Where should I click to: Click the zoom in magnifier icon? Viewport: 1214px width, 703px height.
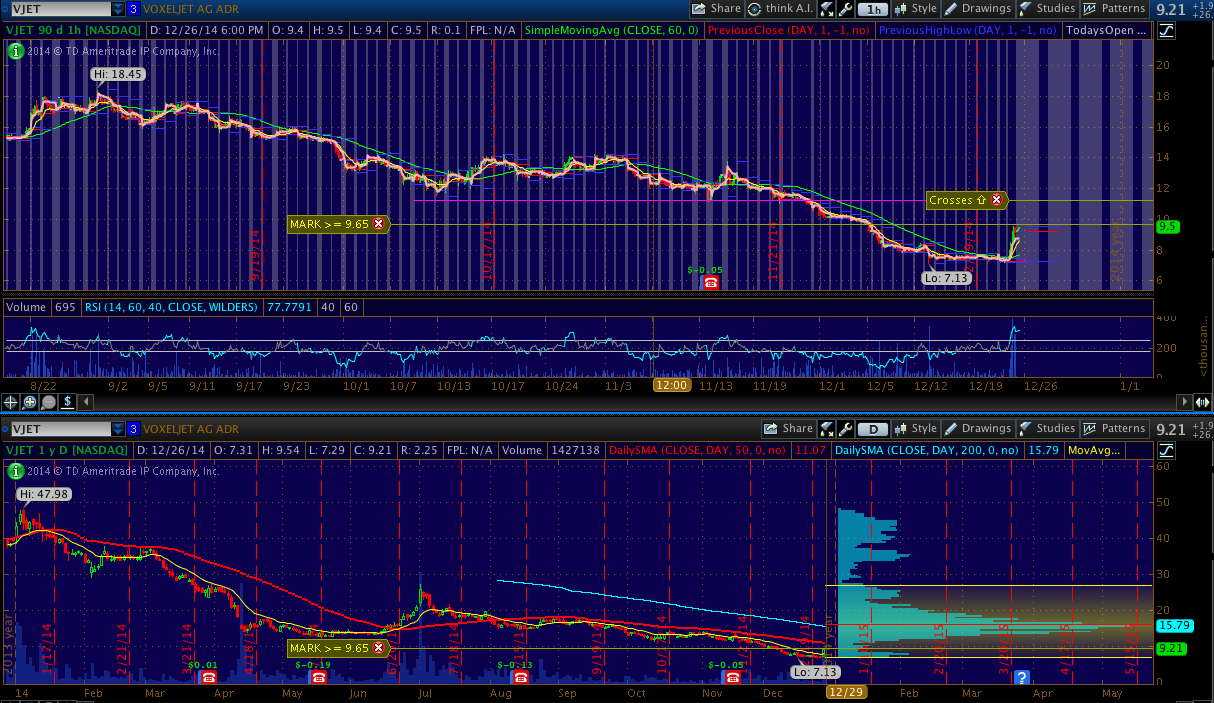tap(30, 402)
